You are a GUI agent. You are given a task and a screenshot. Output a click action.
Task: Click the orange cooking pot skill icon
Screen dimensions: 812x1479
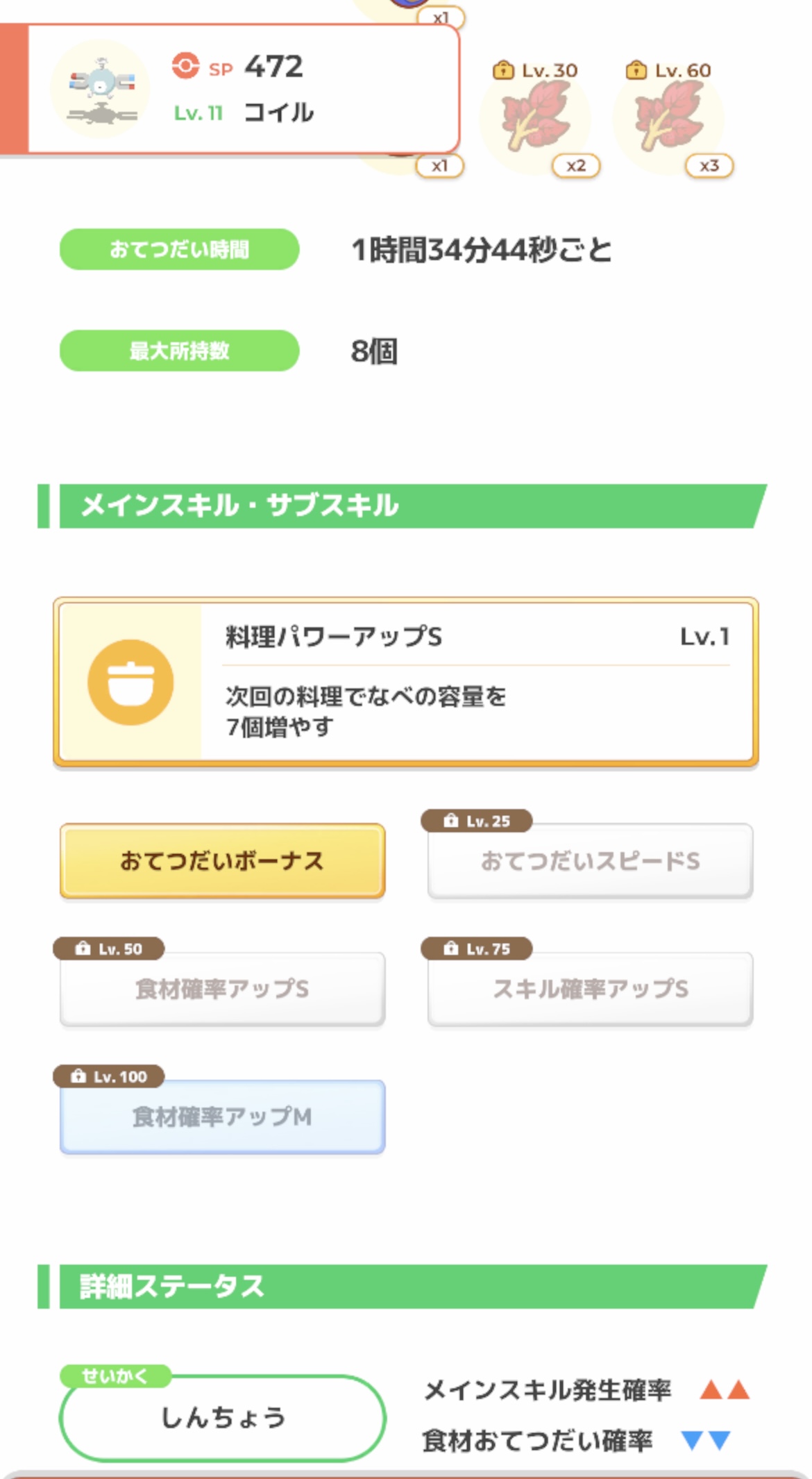(130, 682)
